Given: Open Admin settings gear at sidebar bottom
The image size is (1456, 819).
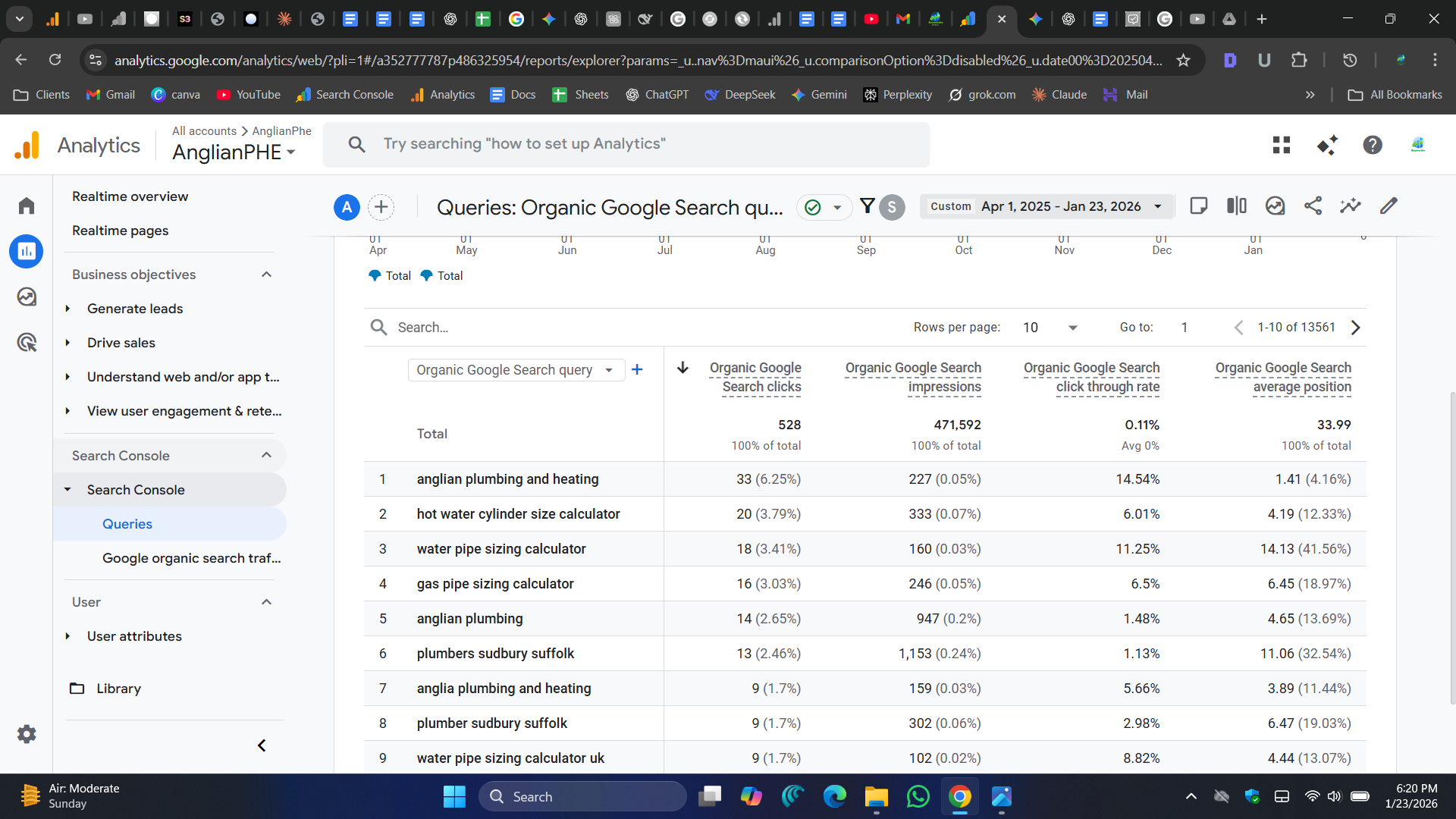Looking at the screenshot, I should 27,733.
